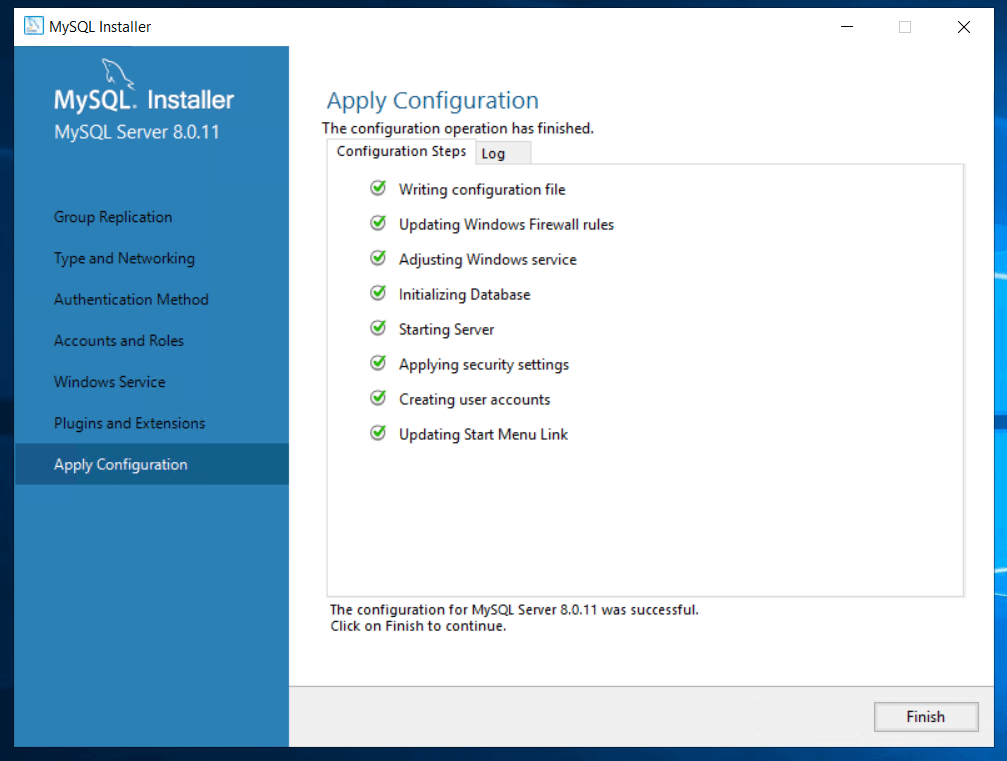Close the MySQL Installer window
1007x761 pixels.
click(x=963, y=27)
